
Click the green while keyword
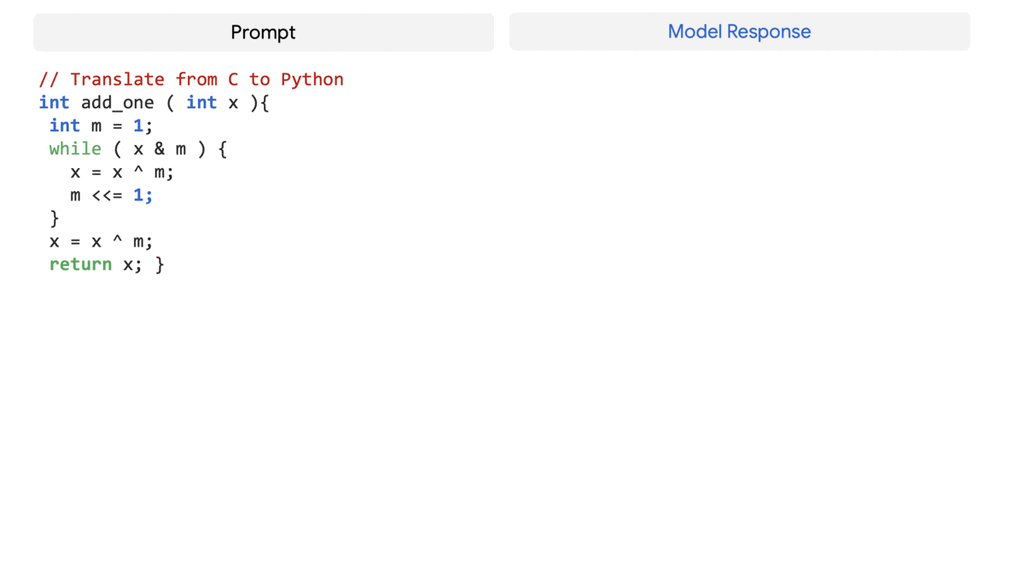(75, 148)
